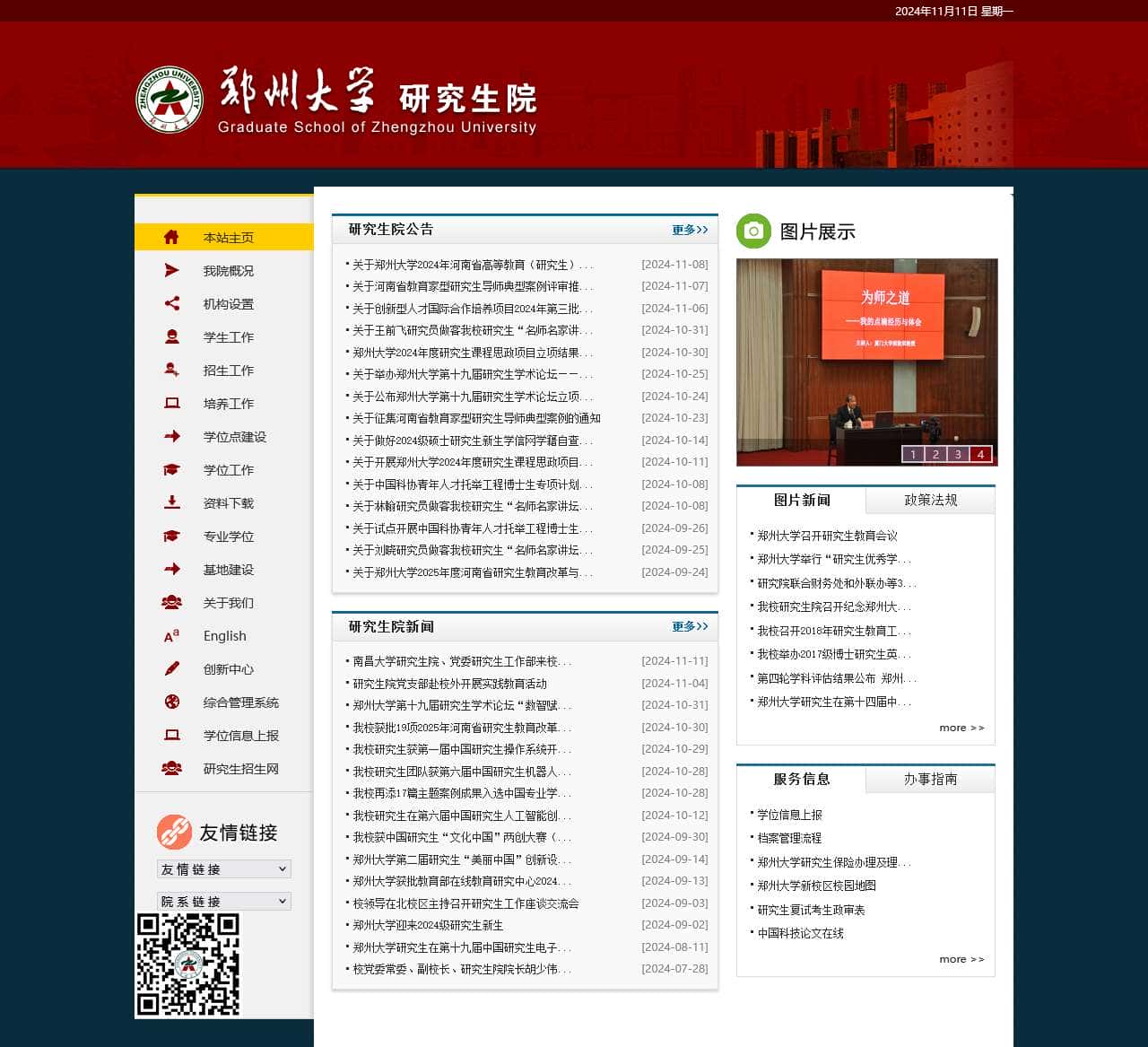
Task: Click the group icon beside 关于我们
Action: (x=171, y=602)
